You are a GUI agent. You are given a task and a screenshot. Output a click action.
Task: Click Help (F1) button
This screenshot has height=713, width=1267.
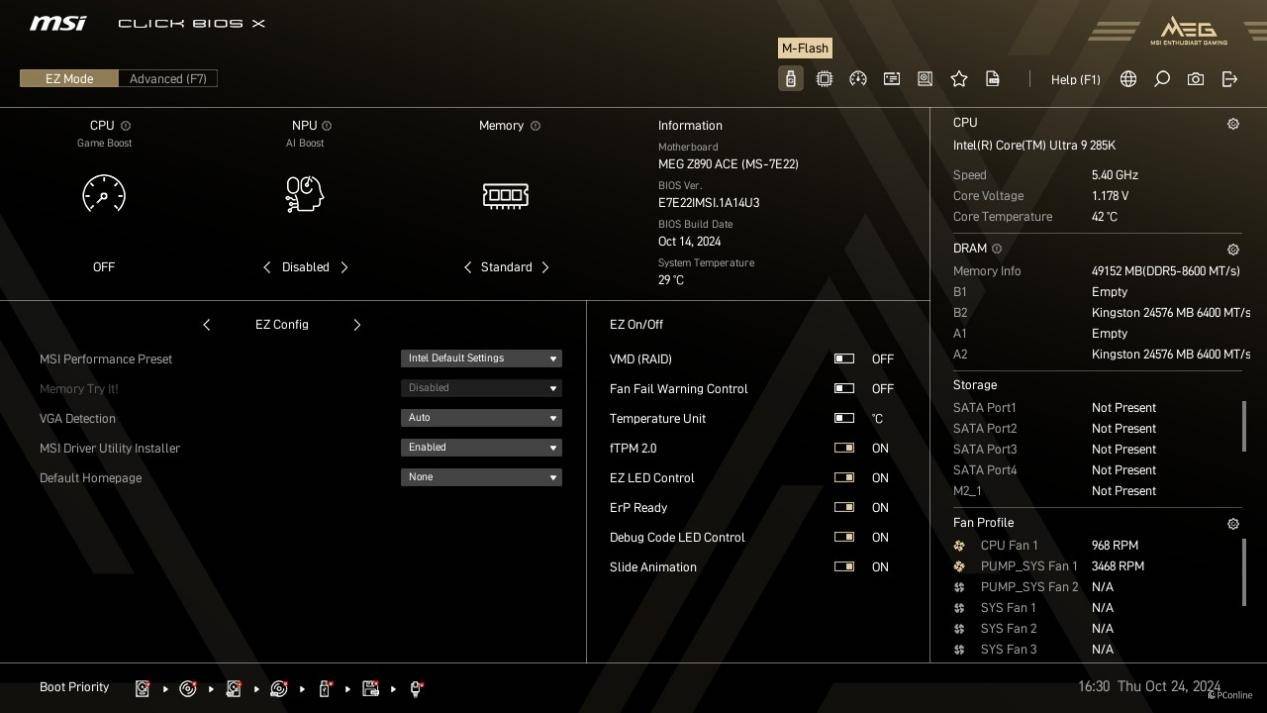1075,79
